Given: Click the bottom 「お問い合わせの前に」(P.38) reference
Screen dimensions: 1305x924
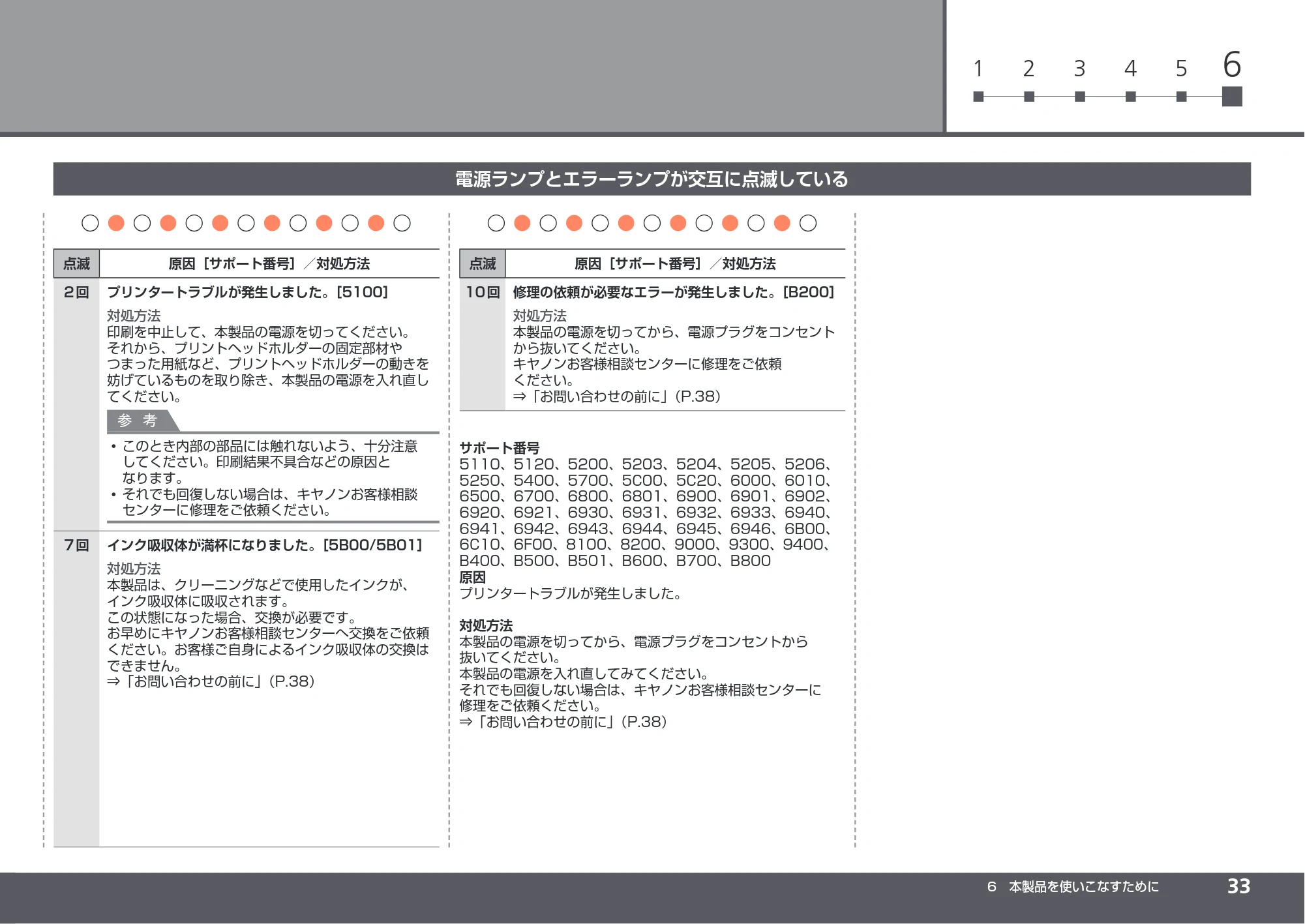Looking at the screenshot, I should click(x=563, y=722).
